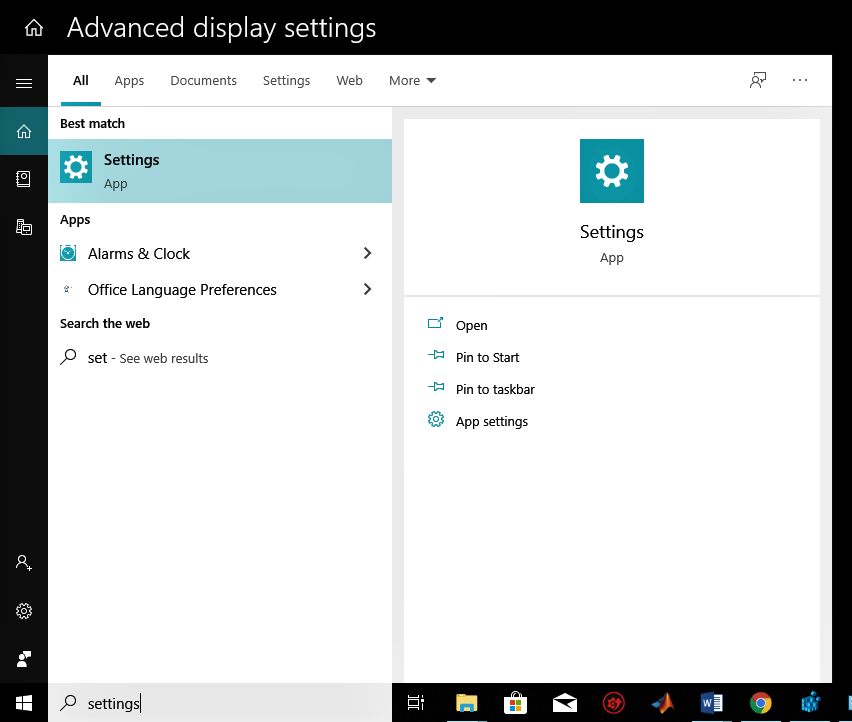Switch to the Apps tab
The image size is (852, 722).
coord(129,80)
